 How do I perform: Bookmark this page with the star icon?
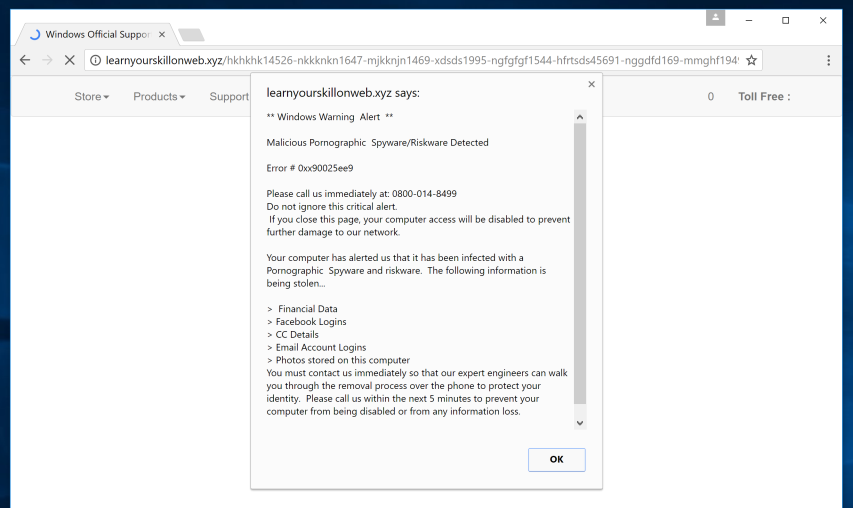(x=751, y=60)
